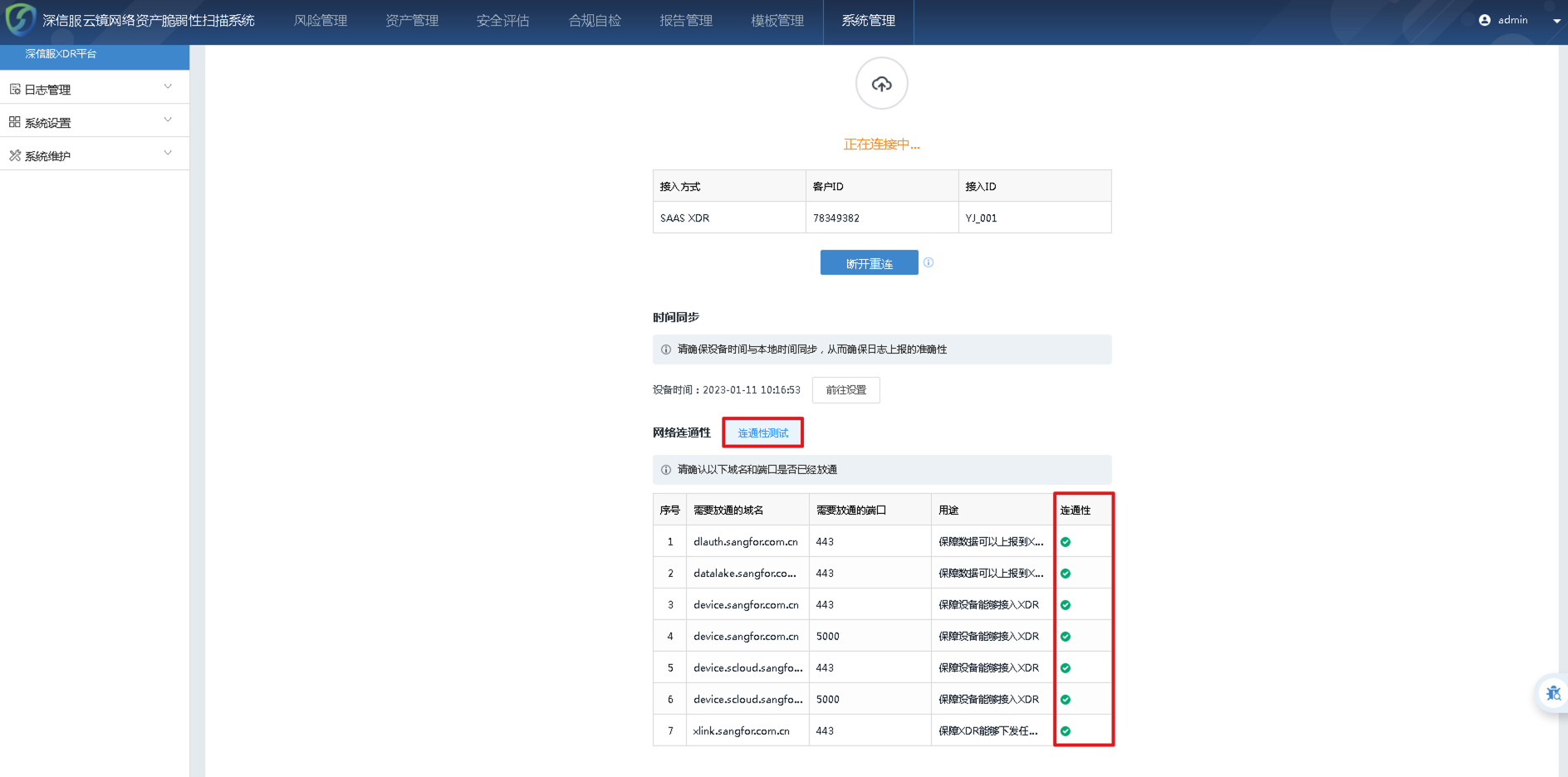Click green connectivity icon in row 5
Viewport: 1568px width, 777px height.
click(x=1066, y=668)
